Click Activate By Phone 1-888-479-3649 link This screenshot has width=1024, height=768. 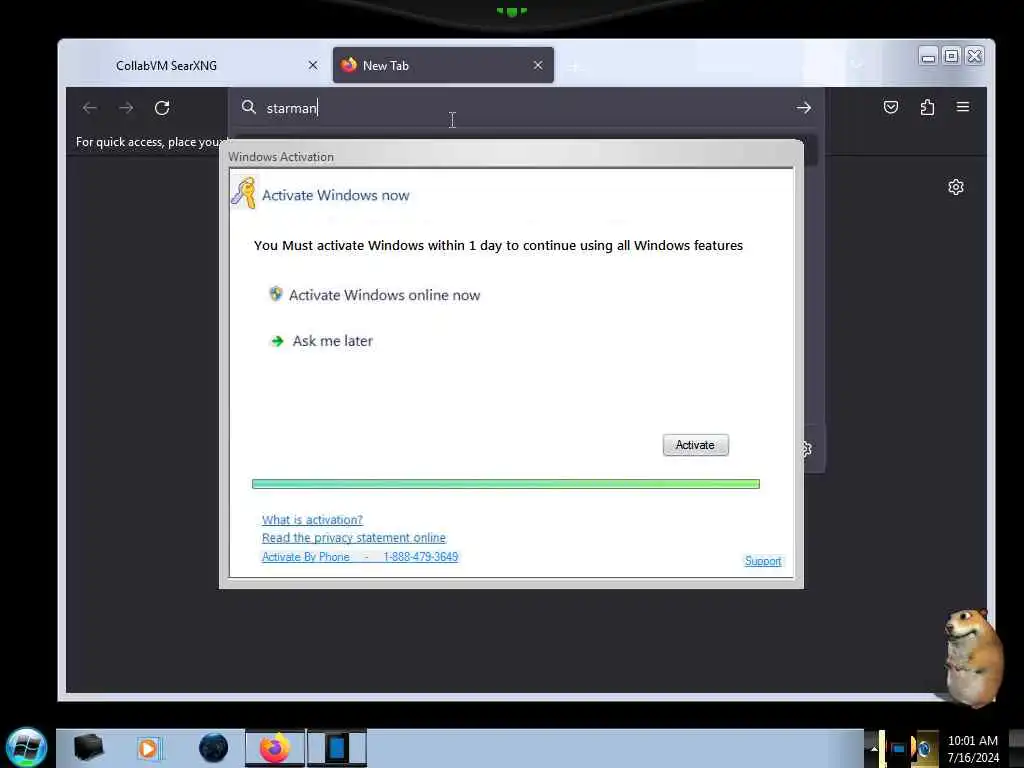click(360, 556)
